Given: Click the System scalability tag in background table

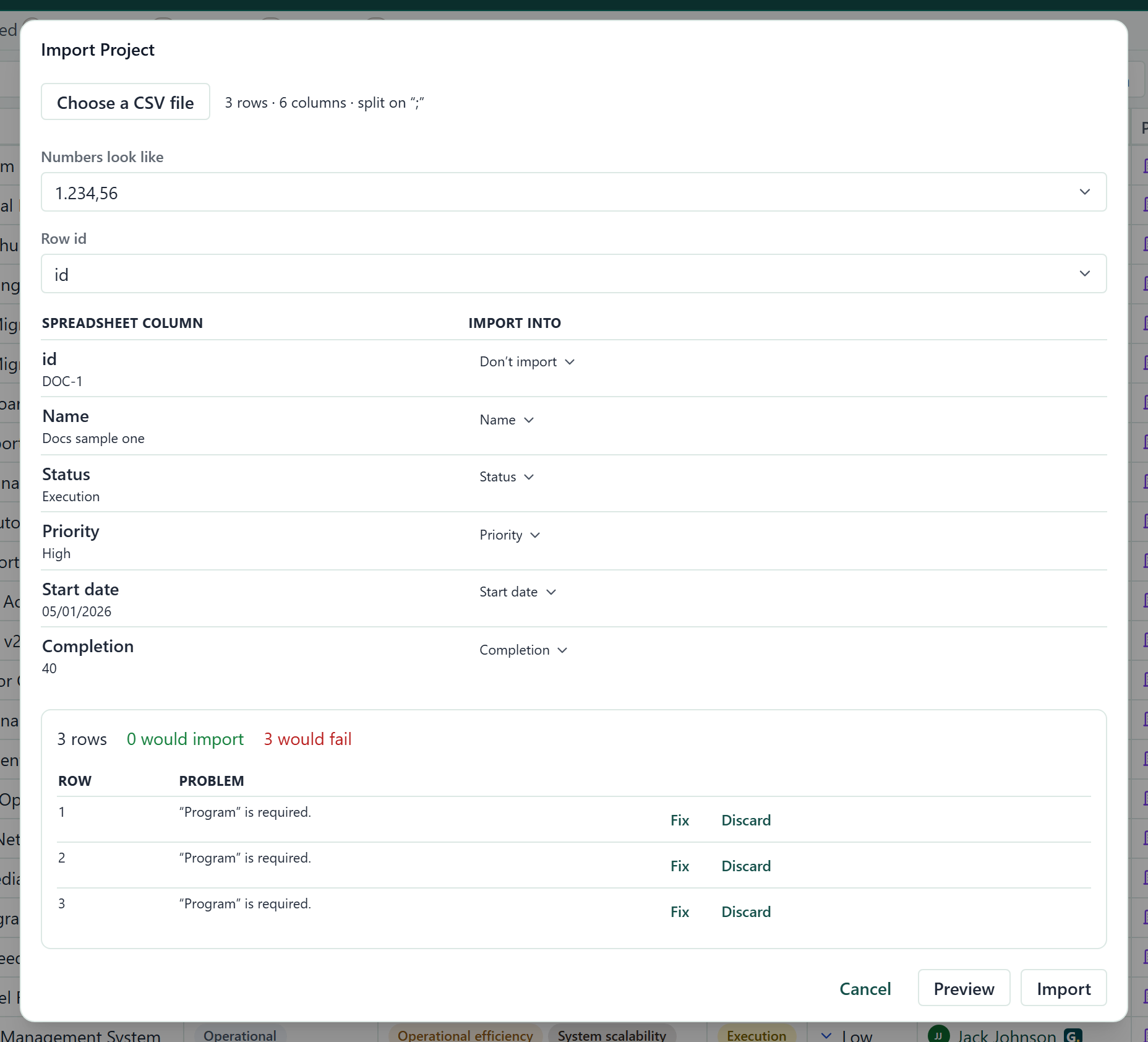Looking at the screenshot, I should point(612,1035).
